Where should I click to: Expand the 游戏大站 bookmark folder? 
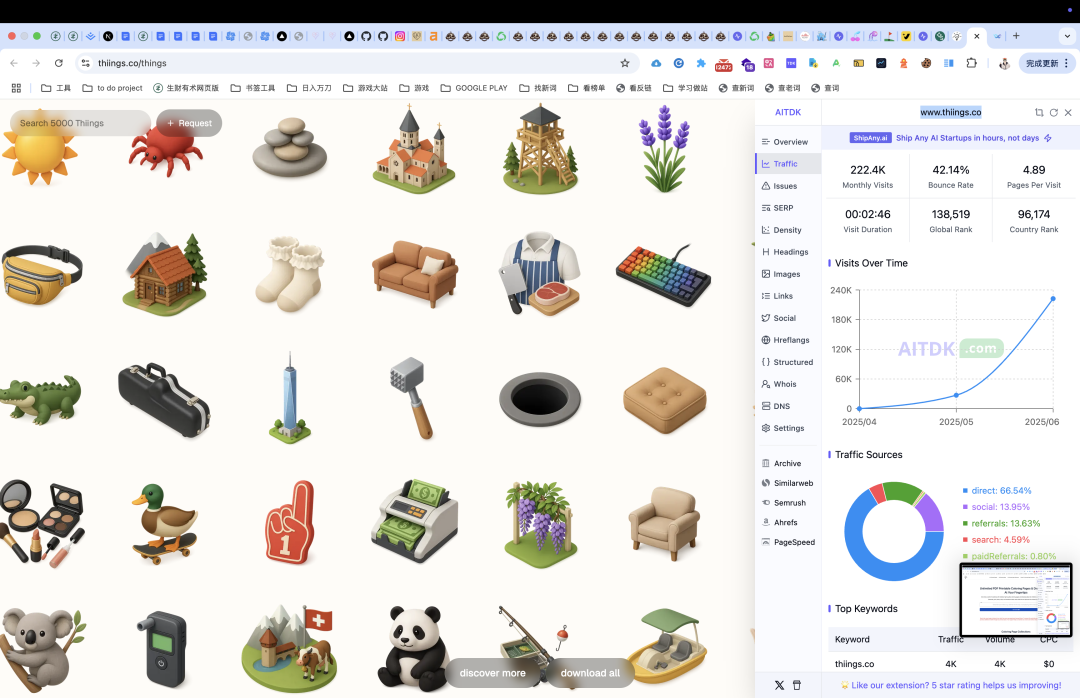click(366, 88)
